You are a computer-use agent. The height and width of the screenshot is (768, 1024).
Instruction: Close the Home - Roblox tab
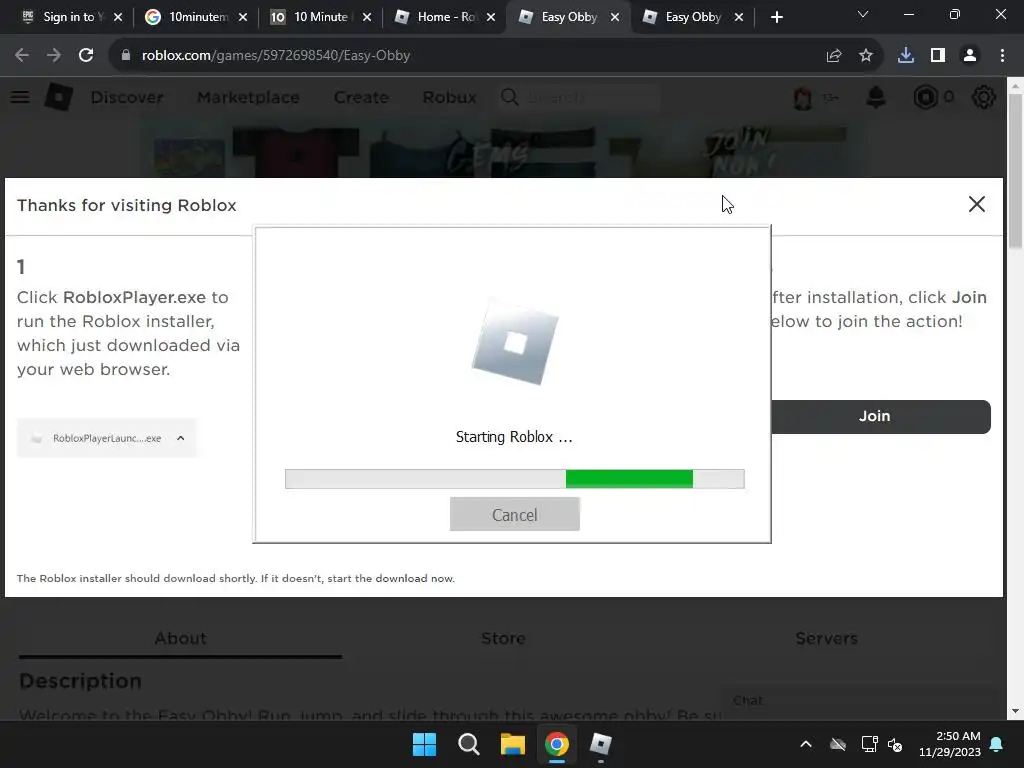(490, 18)
